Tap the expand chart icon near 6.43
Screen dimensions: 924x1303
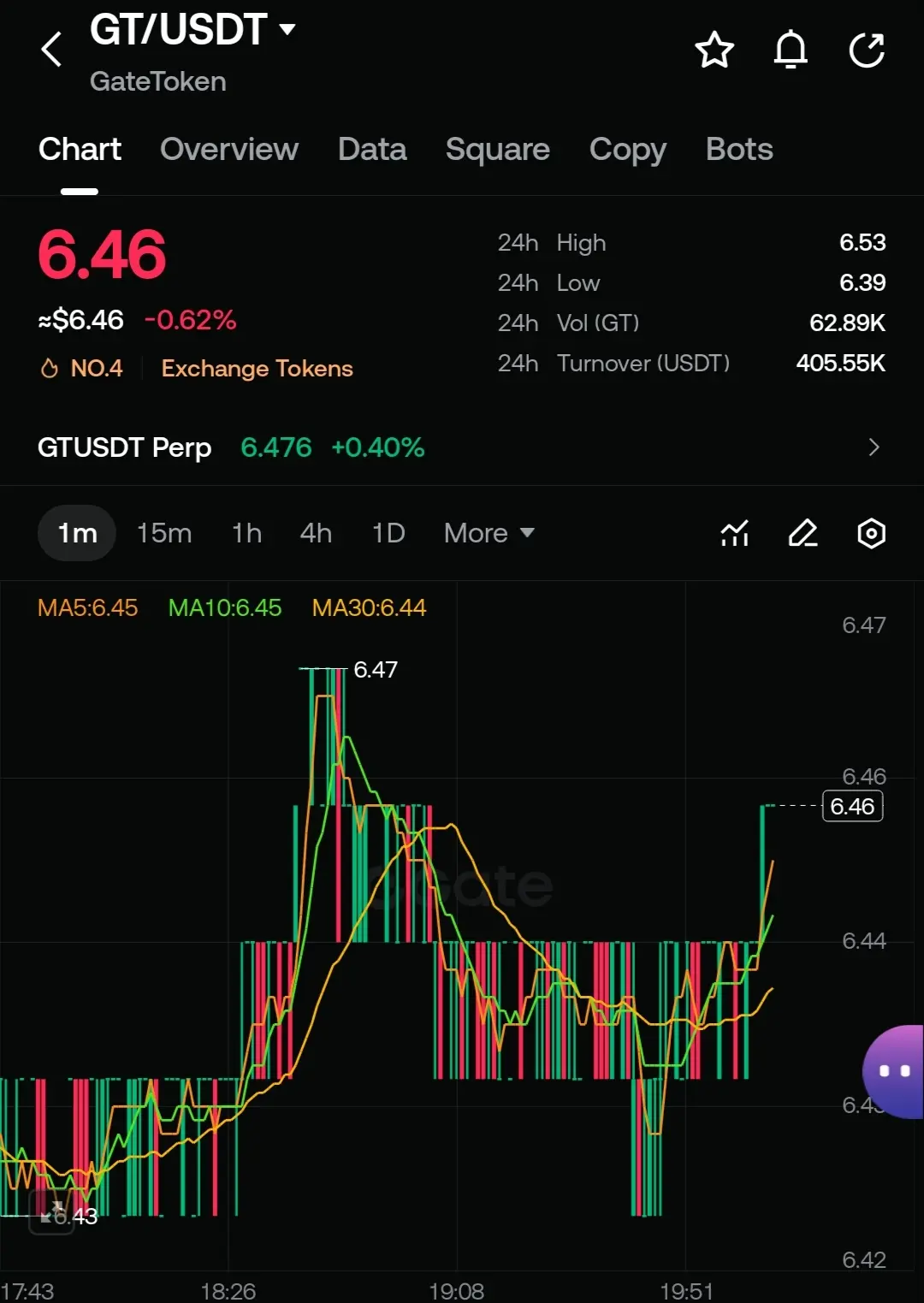point(52,1211)
